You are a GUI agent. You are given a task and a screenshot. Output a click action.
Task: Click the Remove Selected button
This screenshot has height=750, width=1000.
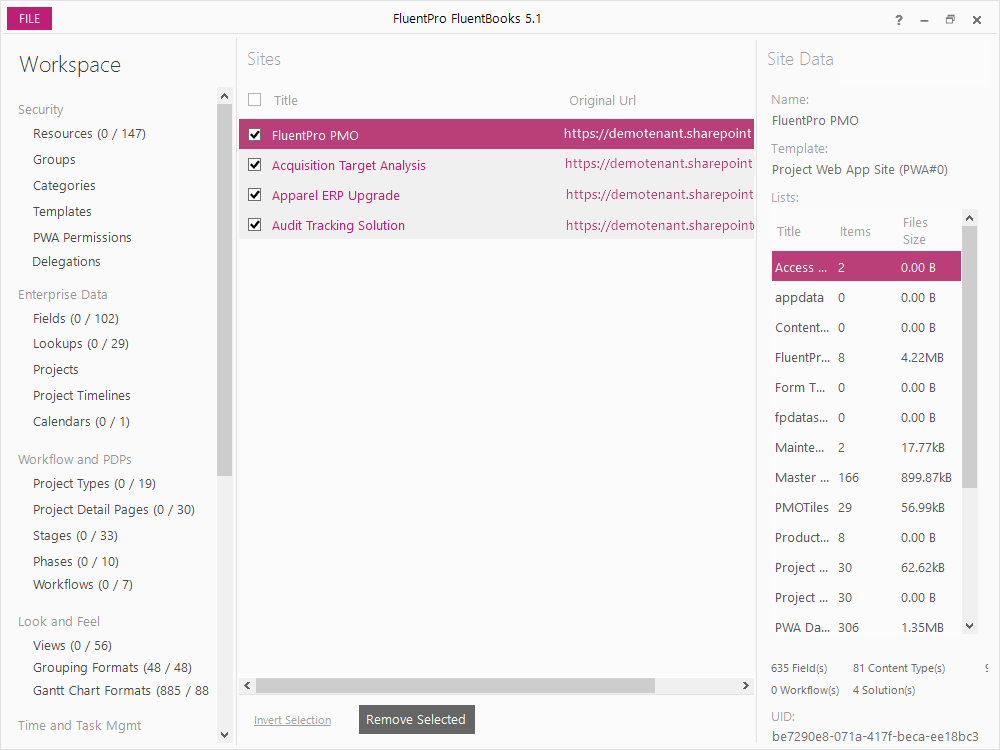coord(416,719)
